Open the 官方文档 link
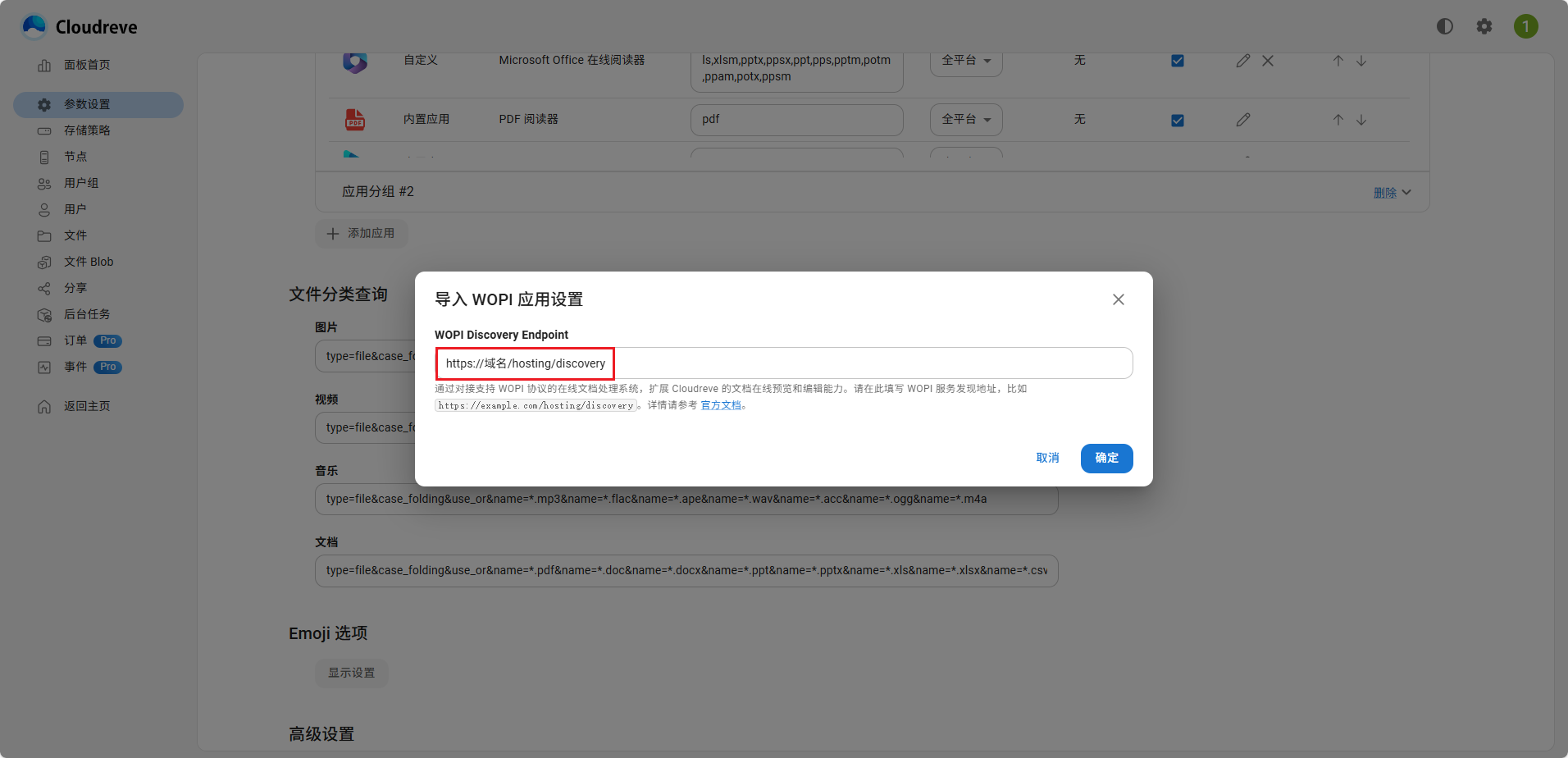This screenshot has height=758, width=1568. click(721, 404)
